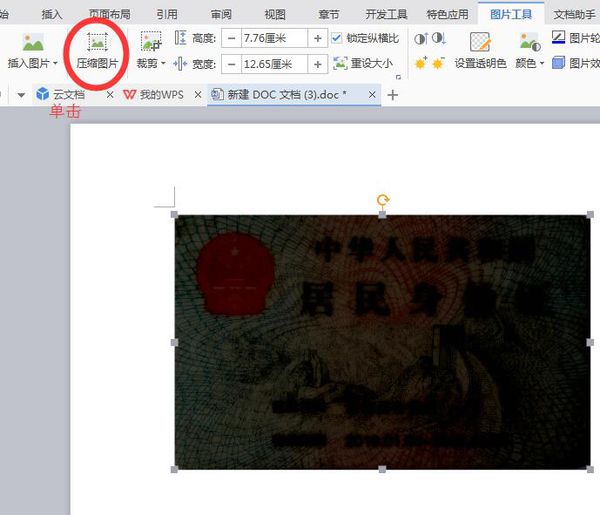
Task: Close the 我的WPS tab
Action: [x=198, y=95]
